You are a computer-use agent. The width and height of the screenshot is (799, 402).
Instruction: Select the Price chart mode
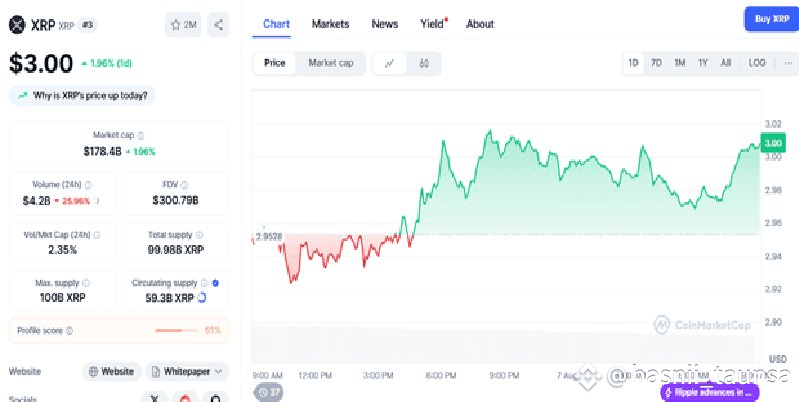[274, 63]
